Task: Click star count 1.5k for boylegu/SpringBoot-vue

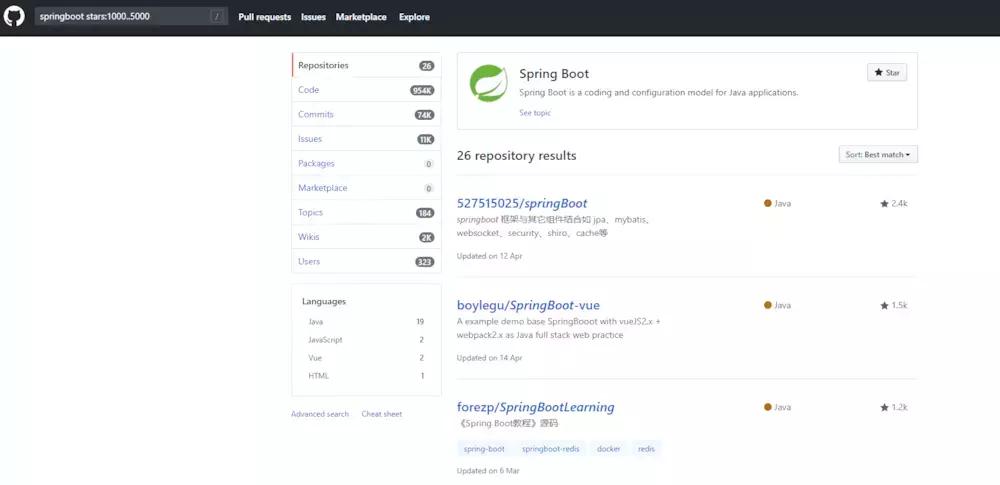Action: 893,306
